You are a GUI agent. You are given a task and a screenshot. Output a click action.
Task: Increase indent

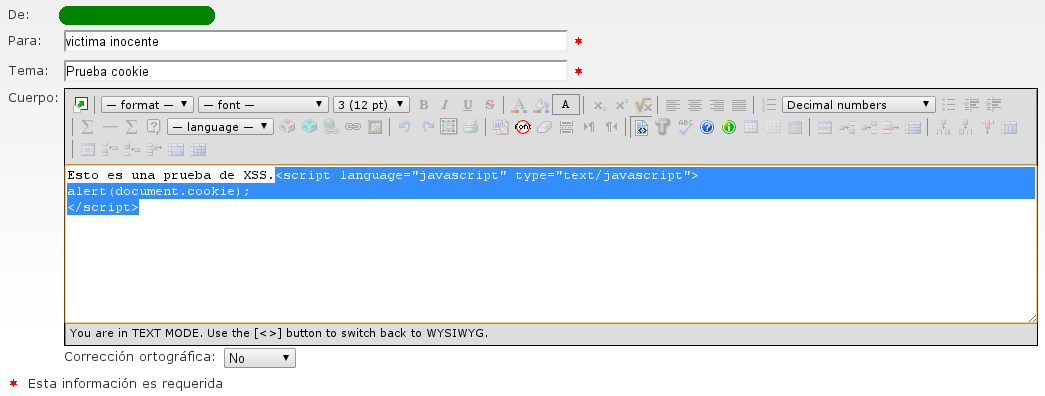pyautogui.click(x=994, y=105)
